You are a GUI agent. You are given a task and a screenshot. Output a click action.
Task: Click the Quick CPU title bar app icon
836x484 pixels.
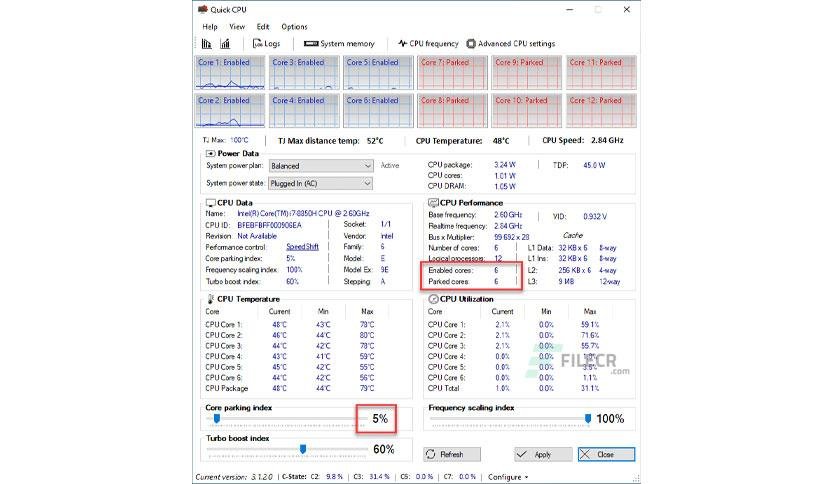click(203, 10)
